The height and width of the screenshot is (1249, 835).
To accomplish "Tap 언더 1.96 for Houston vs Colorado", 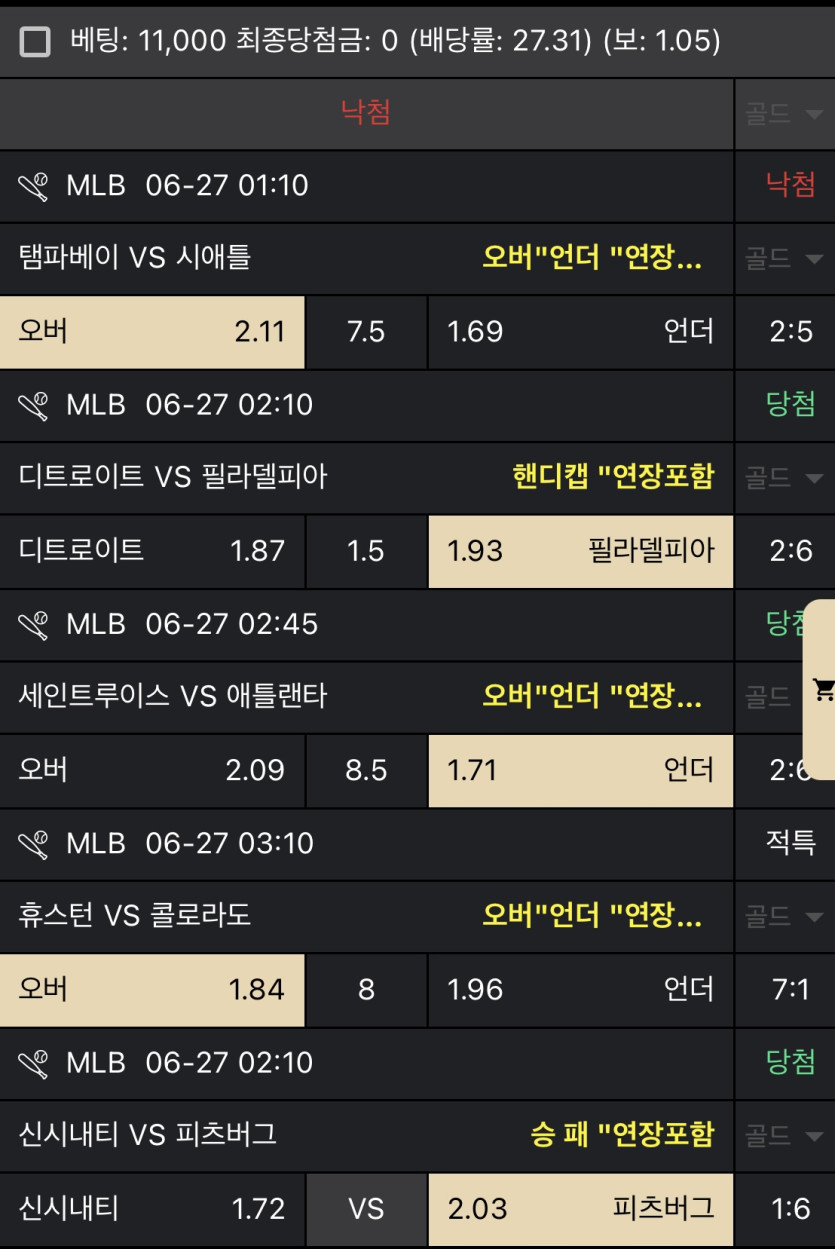I will [x=580, y=989].
